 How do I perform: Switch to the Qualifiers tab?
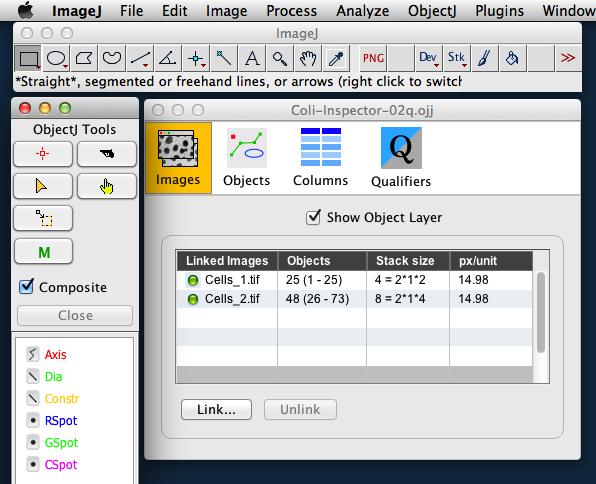pyautogui.click(x=401, y=158)
